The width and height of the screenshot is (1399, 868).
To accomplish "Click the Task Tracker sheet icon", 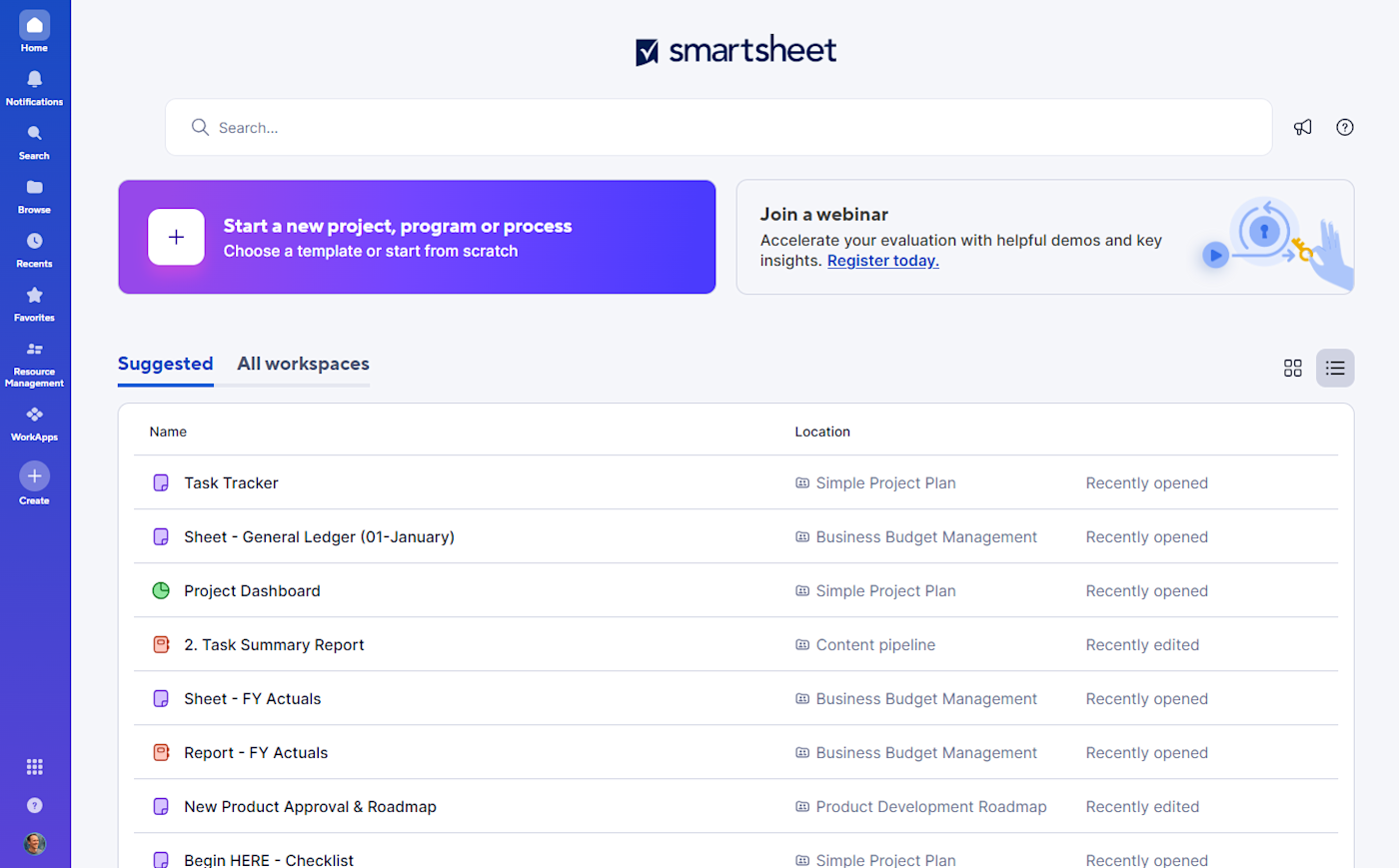I will 161,482.
